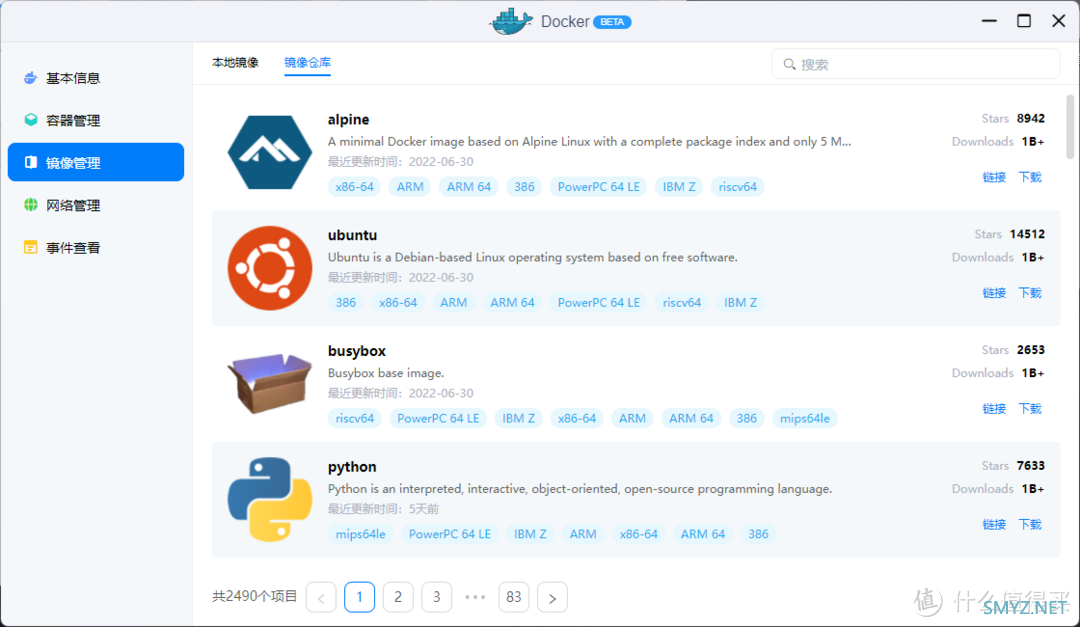
Task: Click 下载 to download busybox
Action: coord(1030,409)
